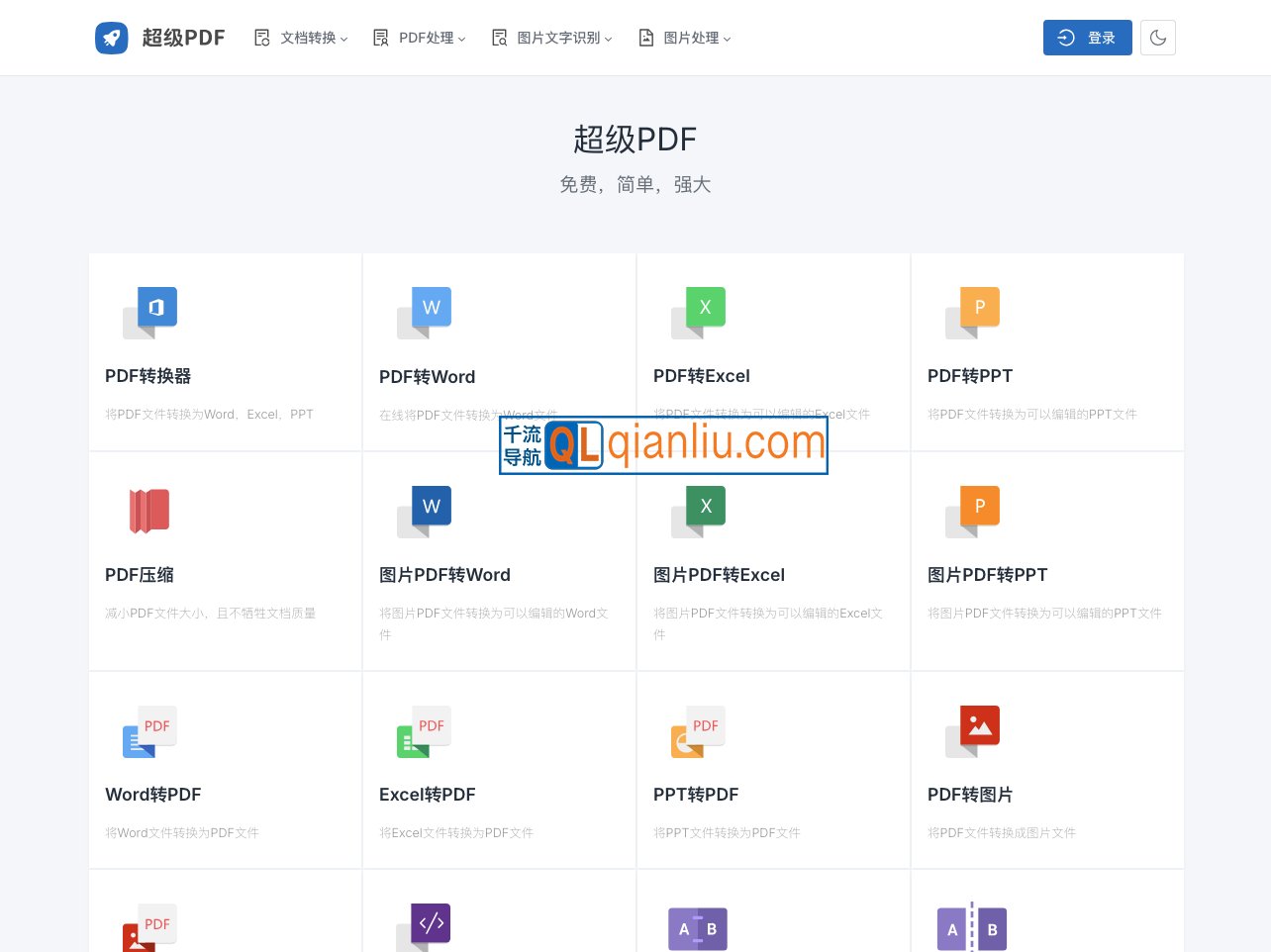Click the 超级PDF rocket logo
The height and width of the screenshot is (952, 1271).
[x=112, y=37]
